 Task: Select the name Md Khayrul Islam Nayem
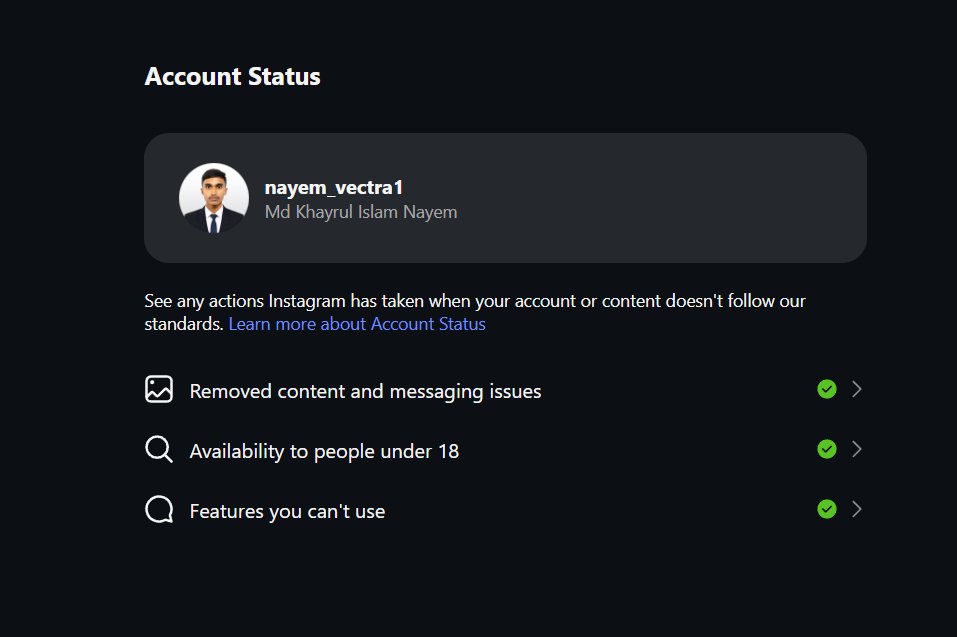coord(361,212)
